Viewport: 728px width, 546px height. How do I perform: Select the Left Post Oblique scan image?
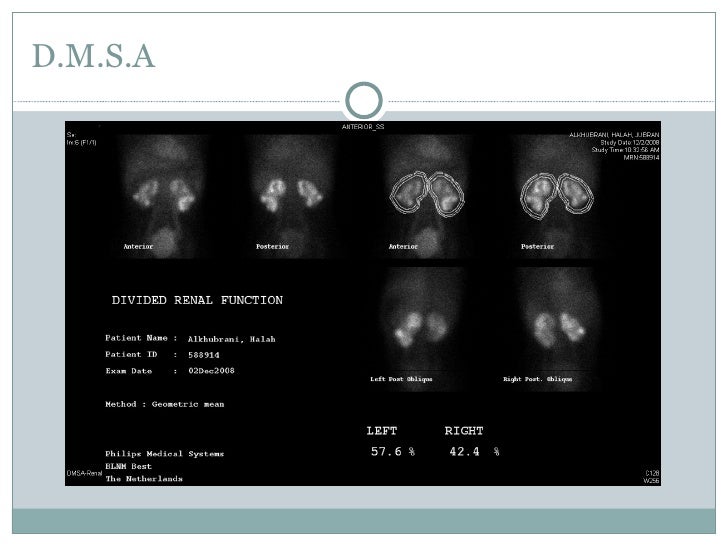(420, 329)
